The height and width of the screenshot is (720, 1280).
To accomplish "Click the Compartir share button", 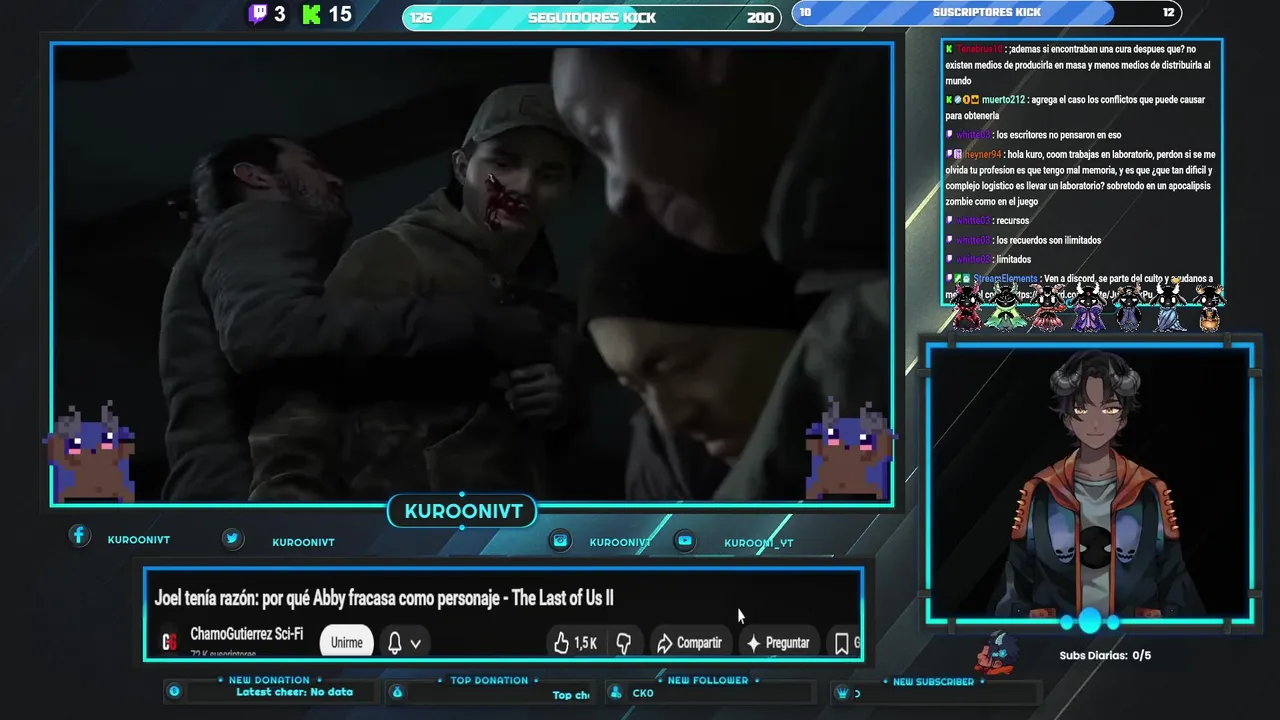I will [x=689, y=643].
